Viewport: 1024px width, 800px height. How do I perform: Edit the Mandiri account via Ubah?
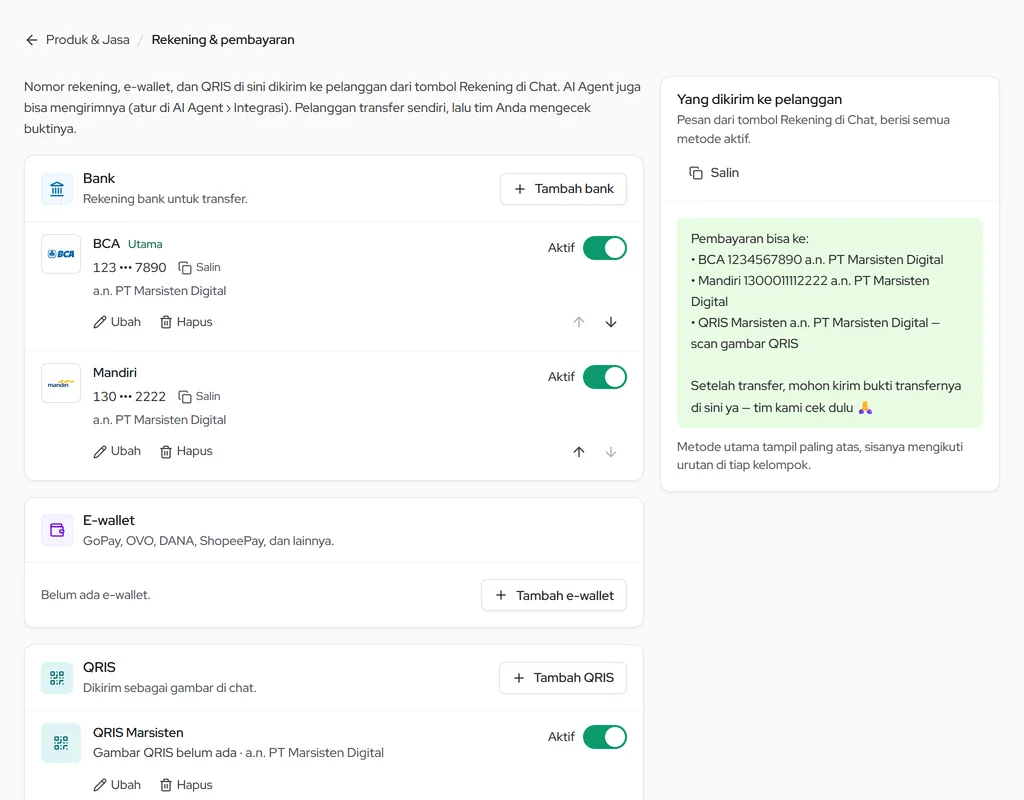click(x=117, y=451)
